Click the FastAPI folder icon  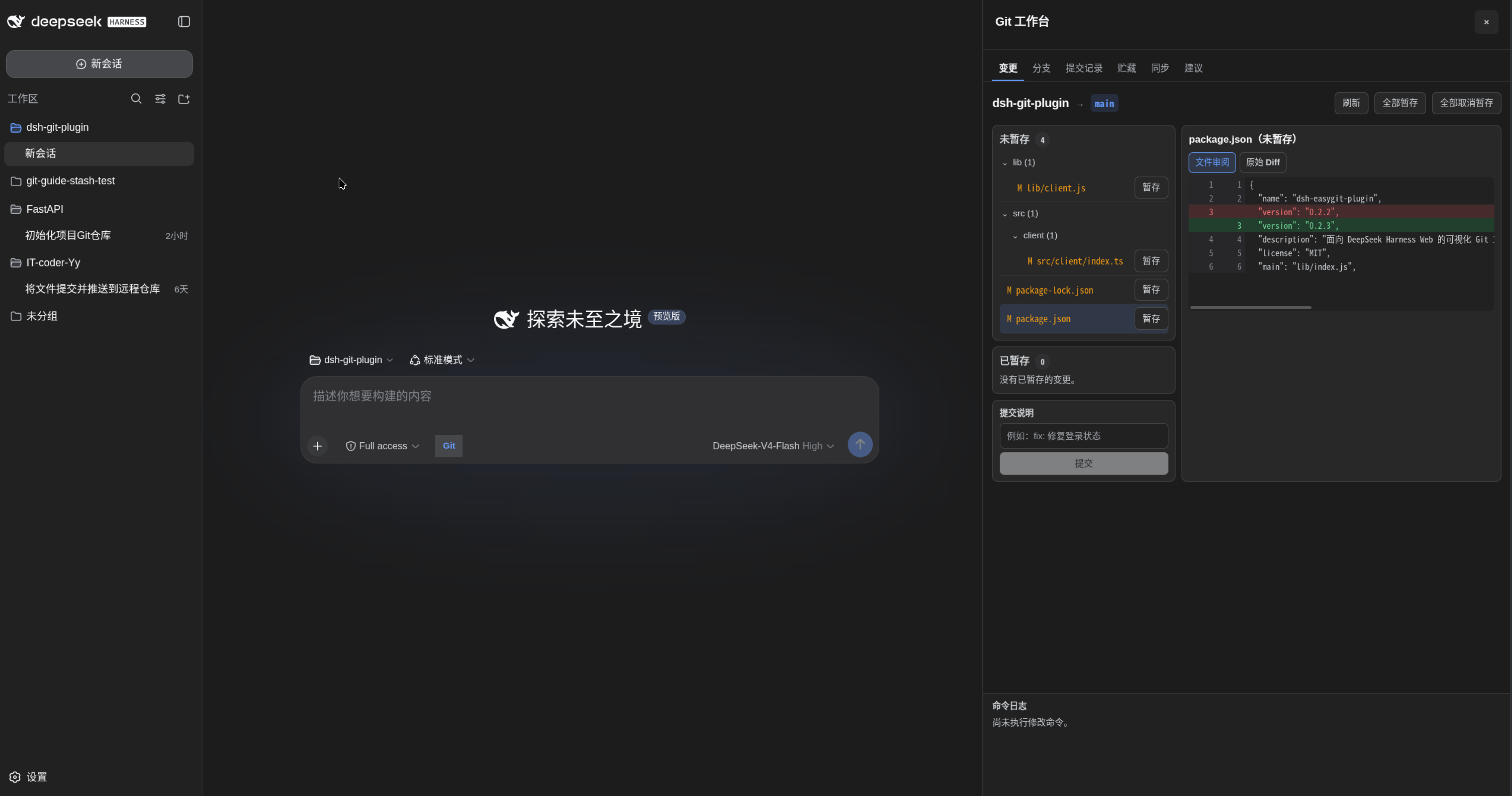[16, 209]
